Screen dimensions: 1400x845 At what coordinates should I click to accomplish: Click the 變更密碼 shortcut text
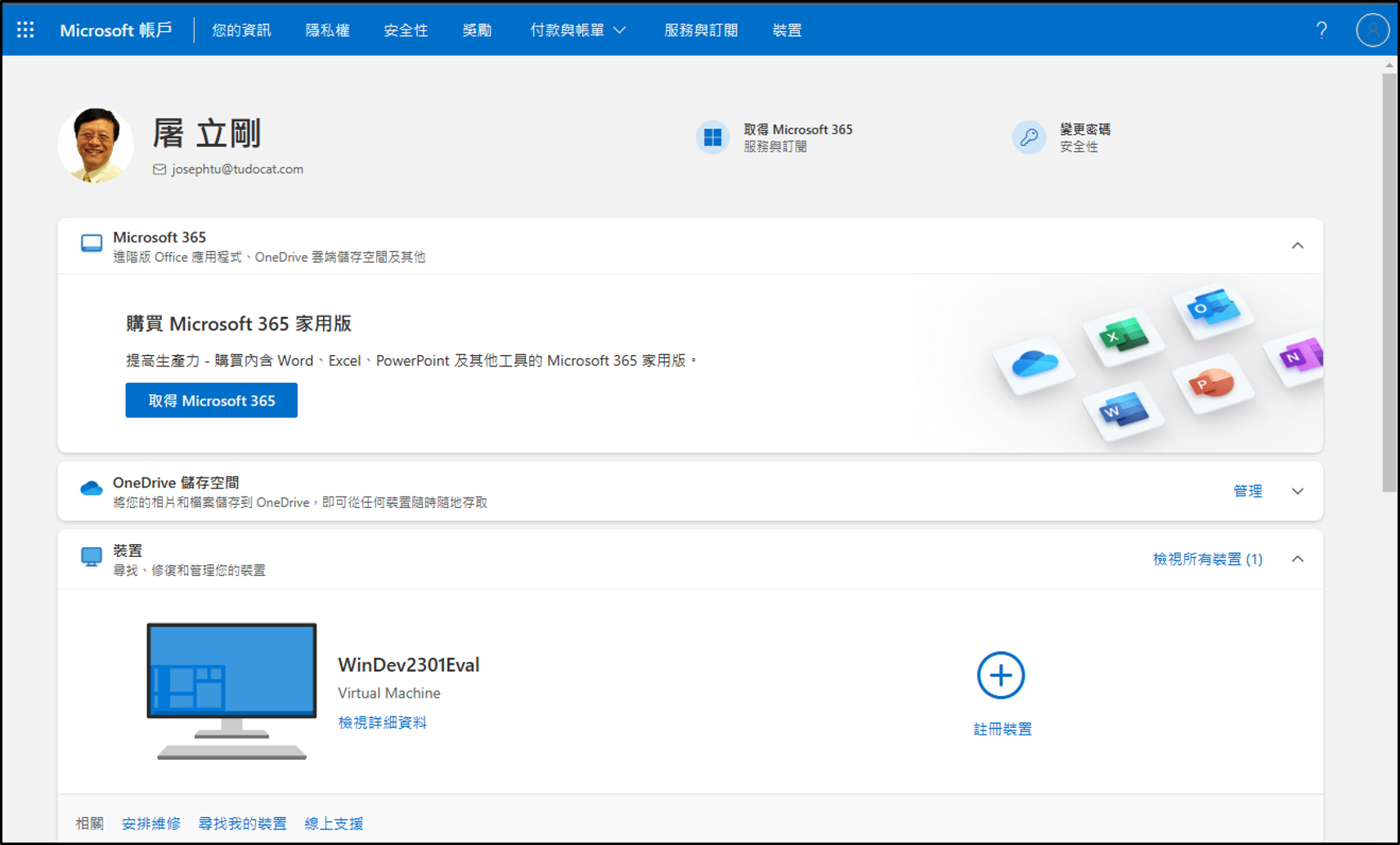tap(1085, 129)
